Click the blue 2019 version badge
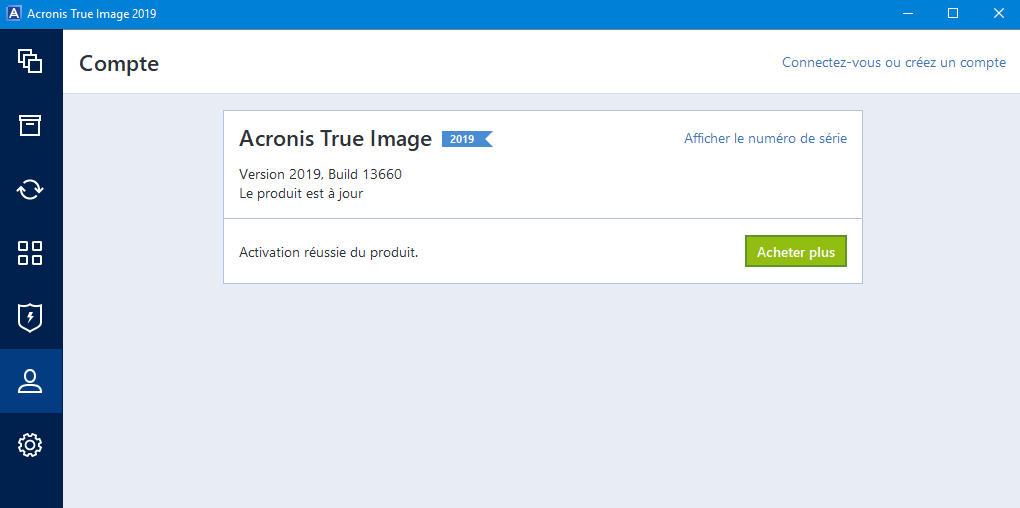The image size is (1020, 508). pyautogui.click(x=466, y=139)
